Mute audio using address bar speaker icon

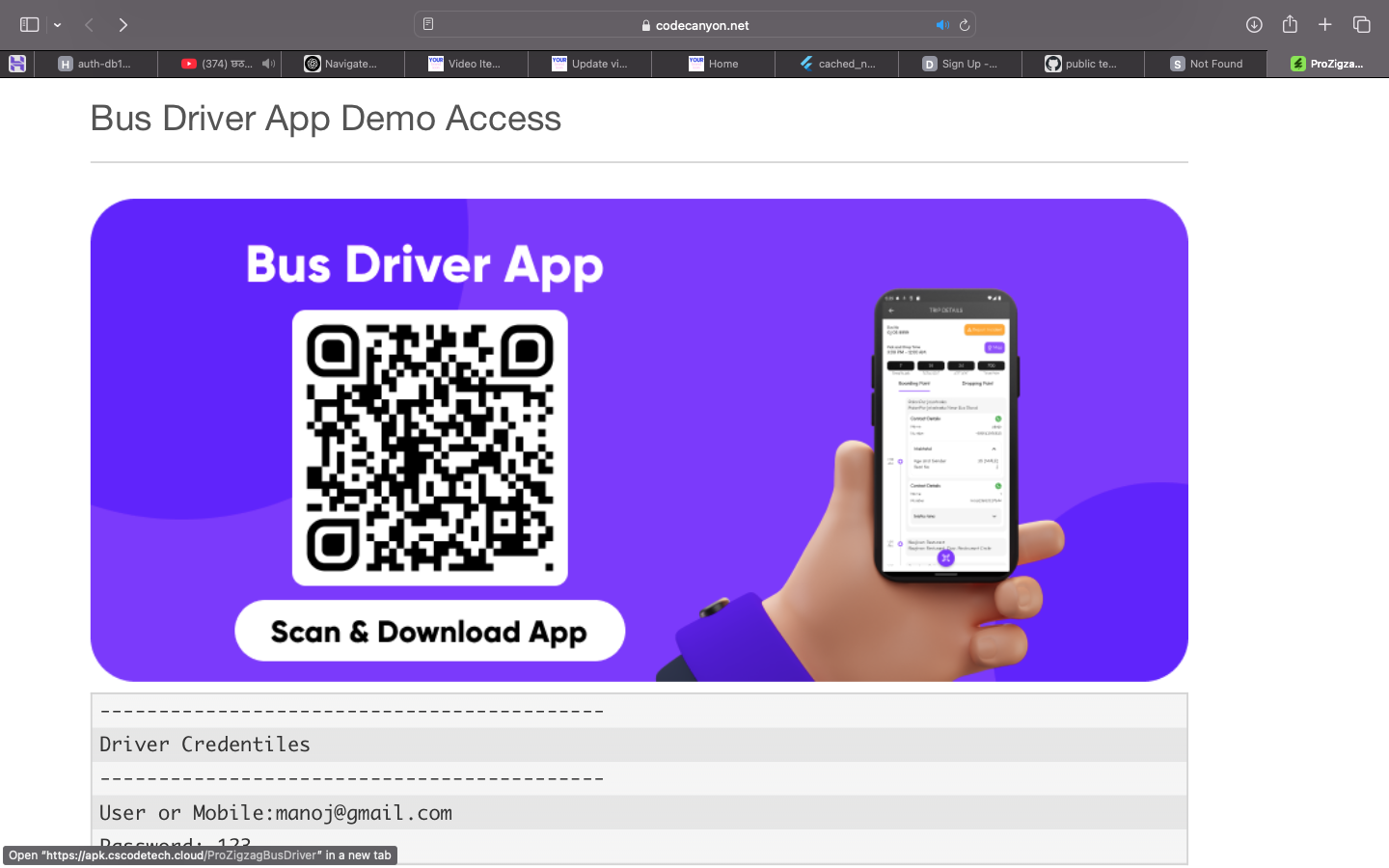coord(941,25)
